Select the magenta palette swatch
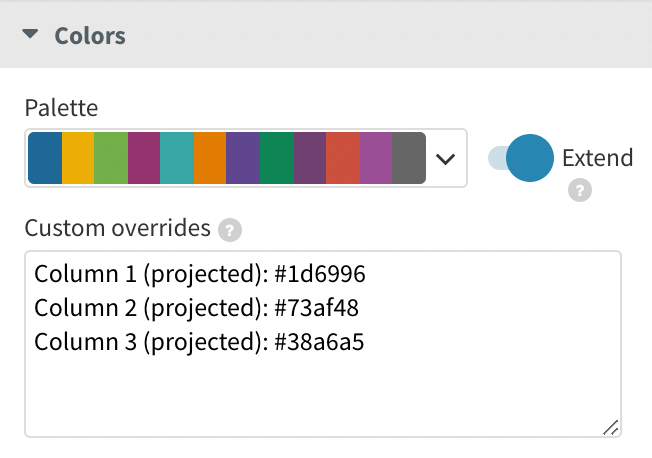The height and width of the screenshot is (458, 652). [144, 158]
